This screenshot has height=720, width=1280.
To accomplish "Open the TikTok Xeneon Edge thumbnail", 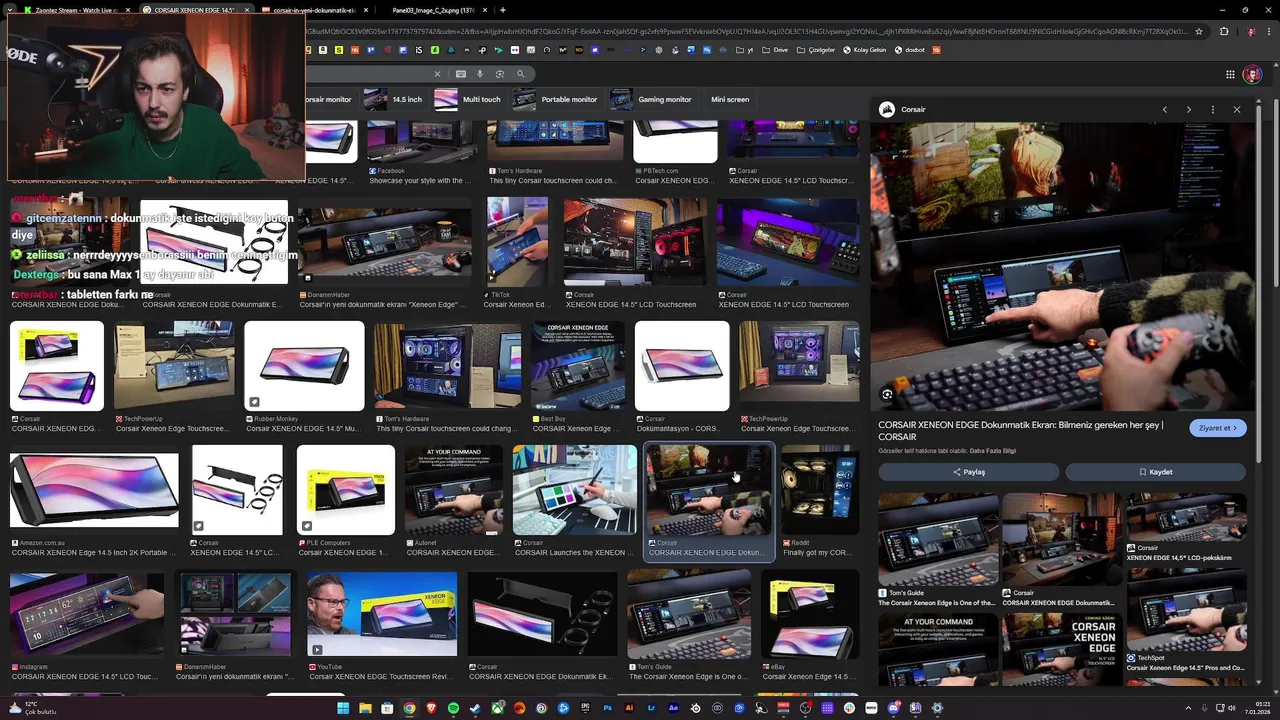I will pos(517,242).
